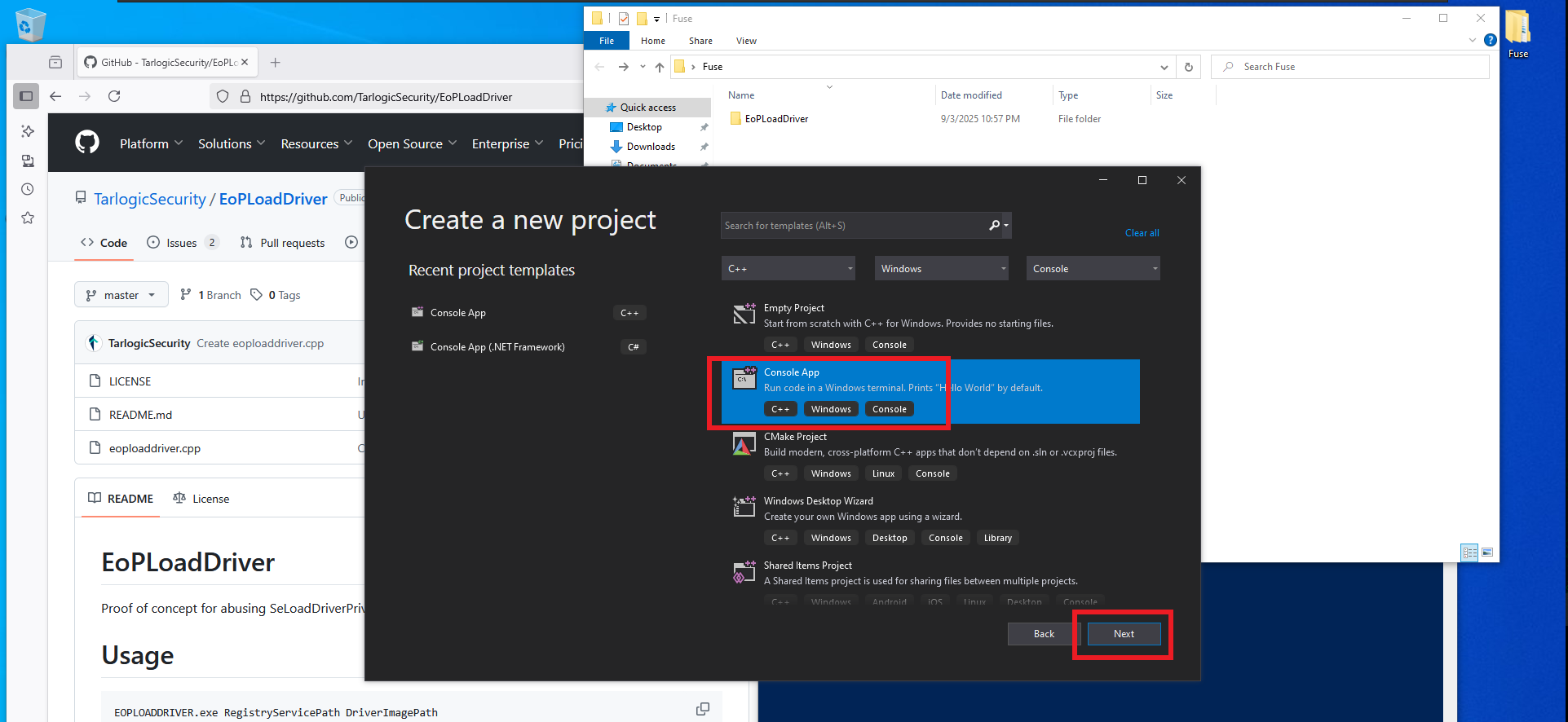Go up one folder level in Explorer
The image size is (1568, 722).
[660, 67]
